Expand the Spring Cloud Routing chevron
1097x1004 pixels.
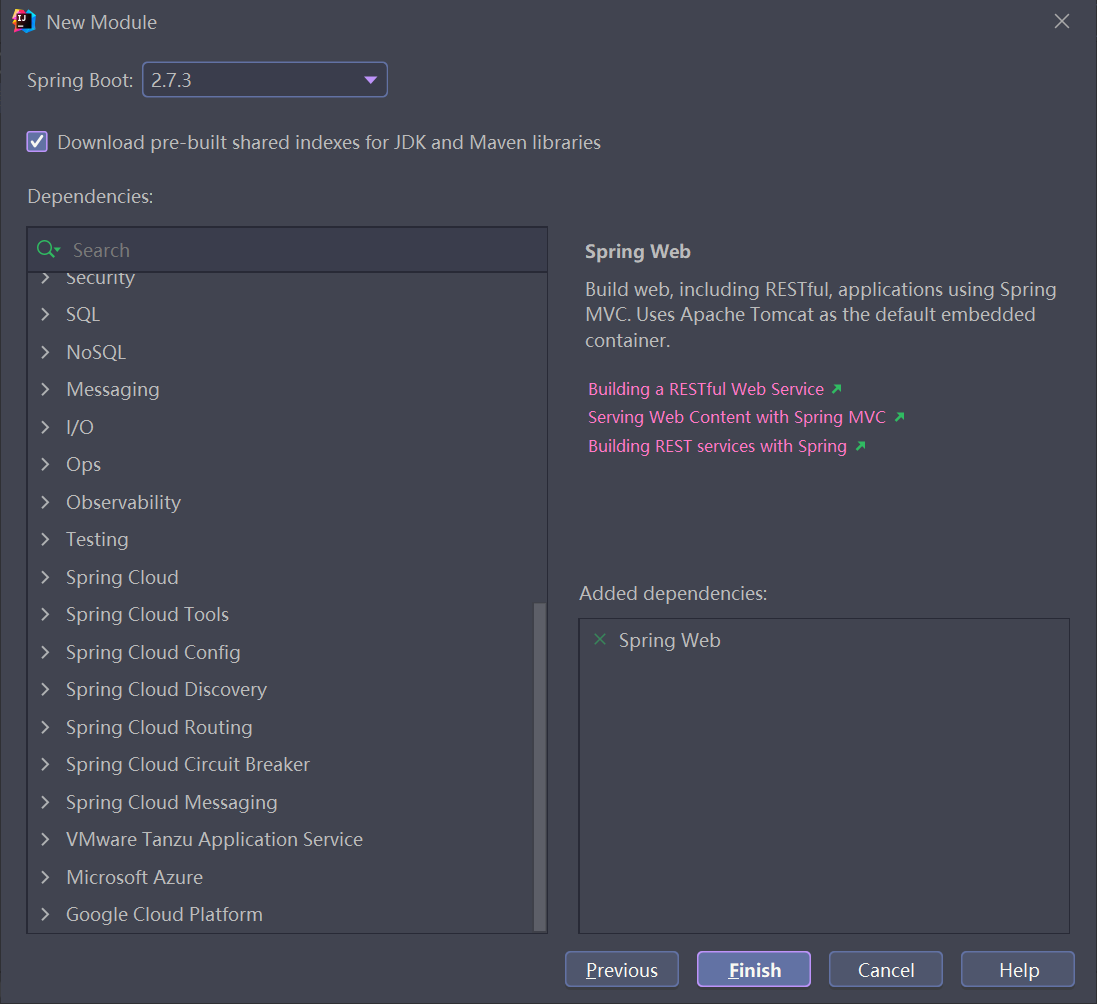click(x=45, y=727)
